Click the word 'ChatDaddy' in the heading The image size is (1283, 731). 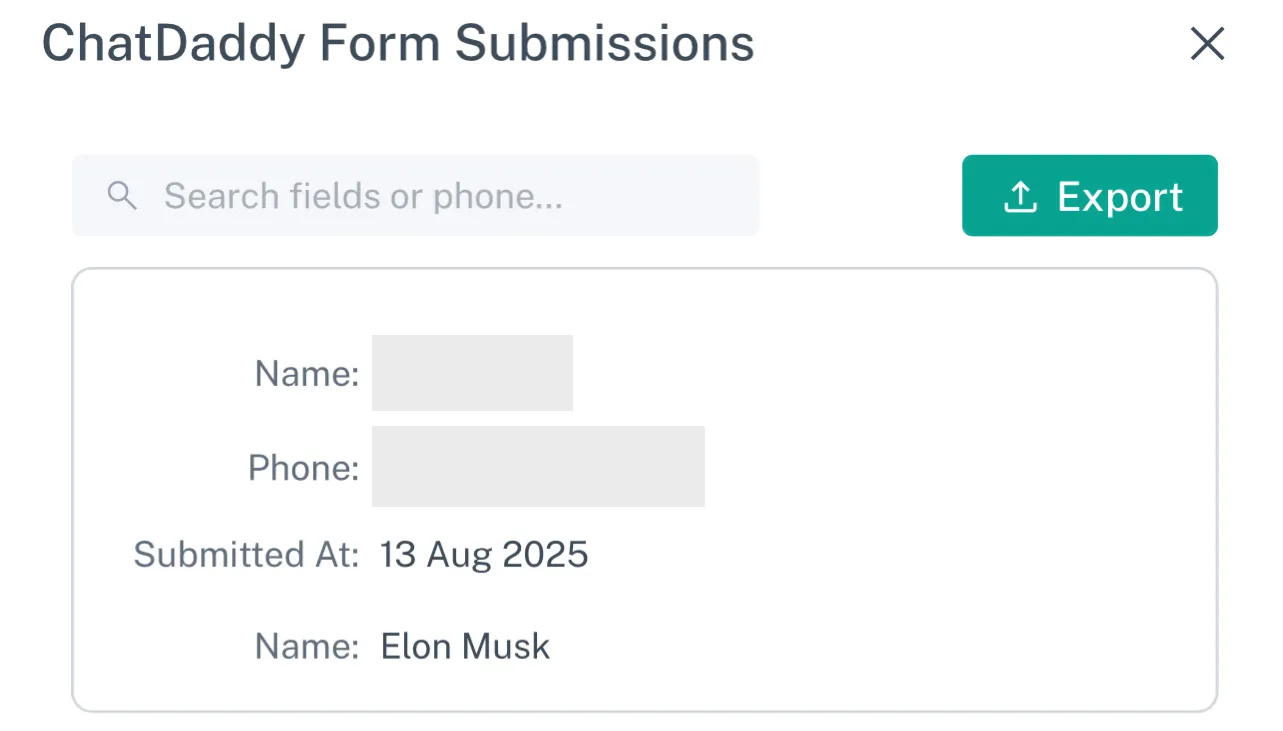[x=174, y=44]
